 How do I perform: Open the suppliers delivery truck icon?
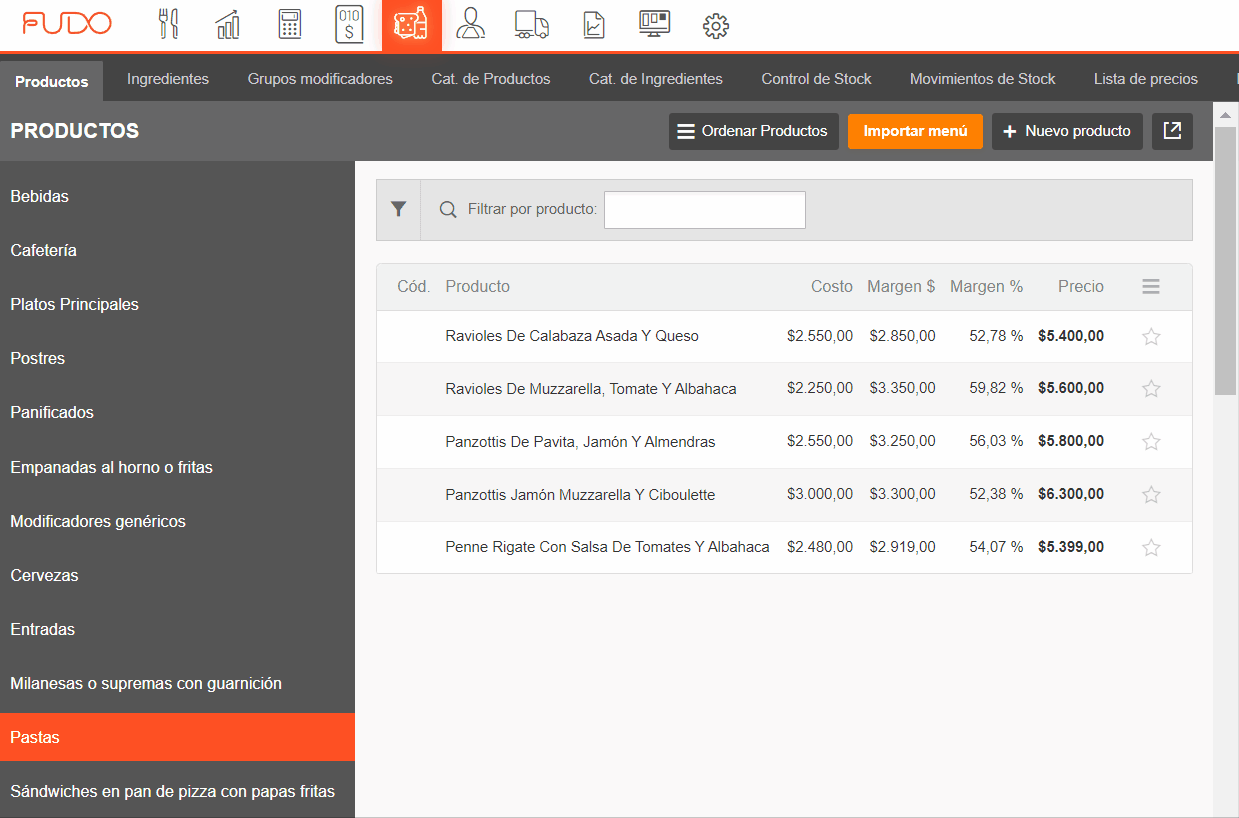pyautogui.click(x=531, y=24)
